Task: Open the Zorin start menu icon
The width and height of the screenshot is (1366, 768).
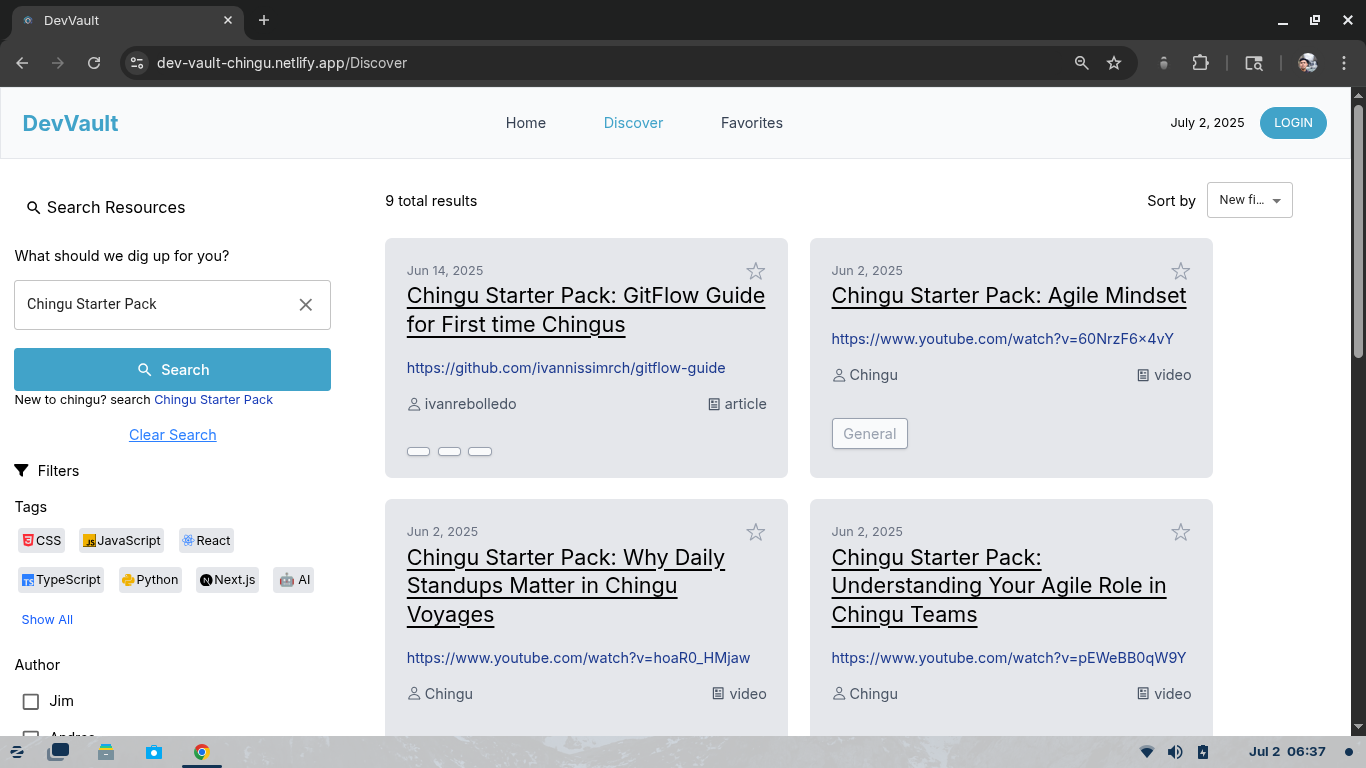Action: 17,752
